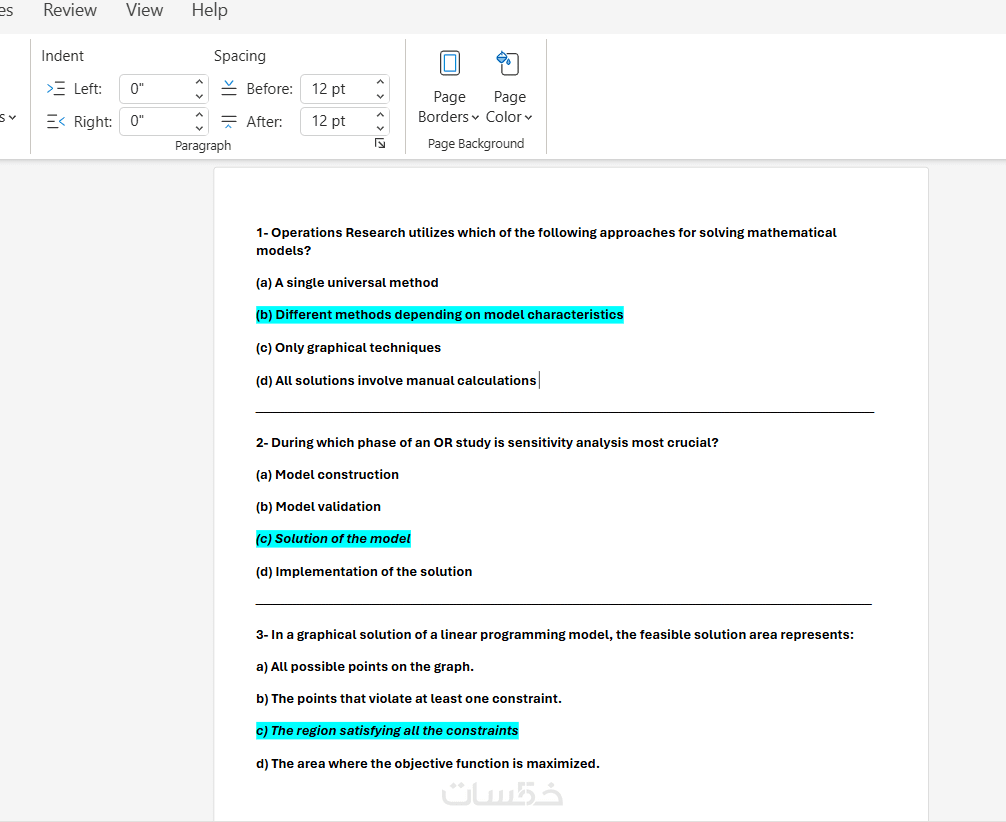Click '(d) All solutions involve manual calculations' line
This screenshot has width=1006, height=822.
pos(396,381)
